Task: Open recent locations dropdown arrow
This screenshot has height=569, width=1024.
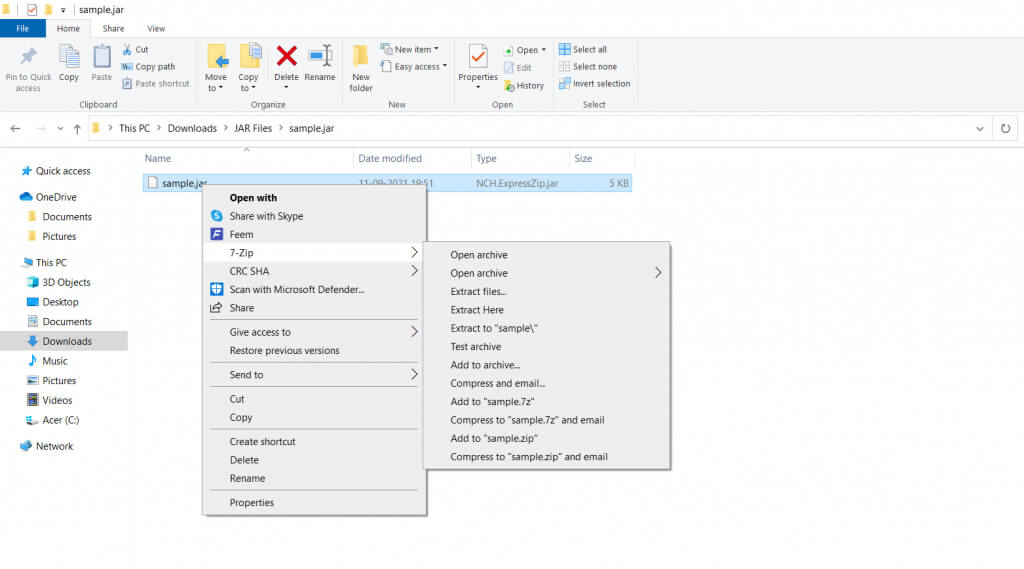Action: pos(60,129)
